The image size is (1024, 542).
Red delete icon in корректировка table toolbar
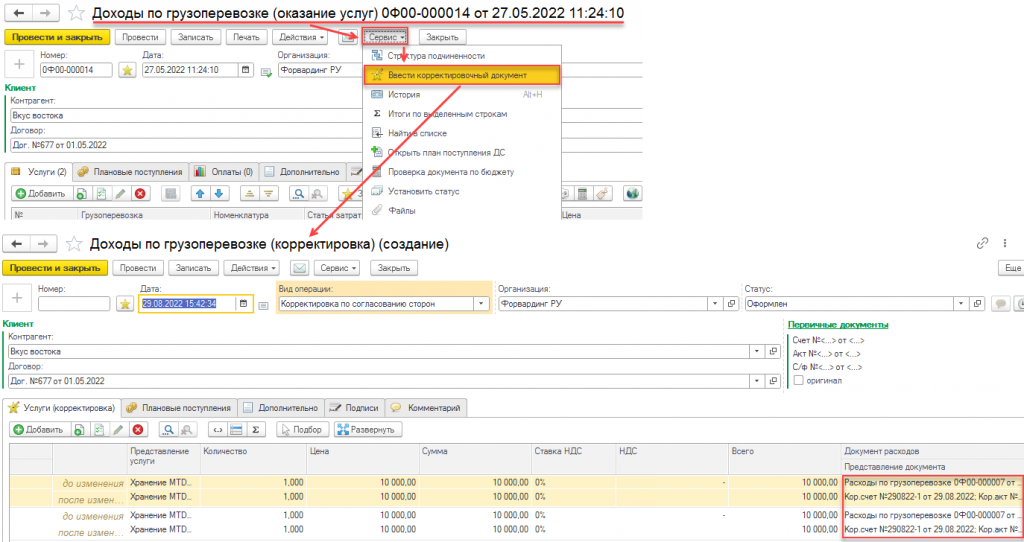click(137, 430)
